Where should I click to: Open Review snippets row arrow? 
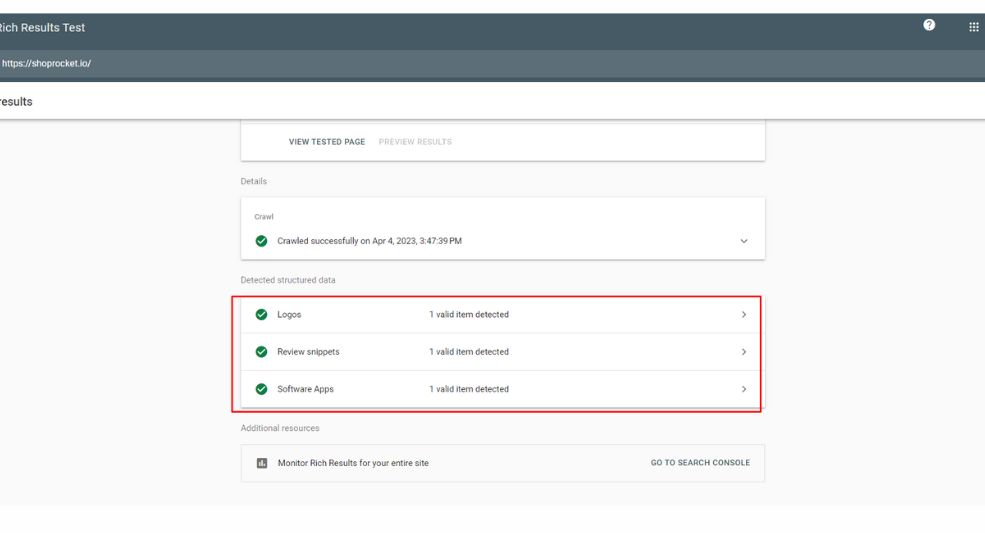[x=744, y=352]
